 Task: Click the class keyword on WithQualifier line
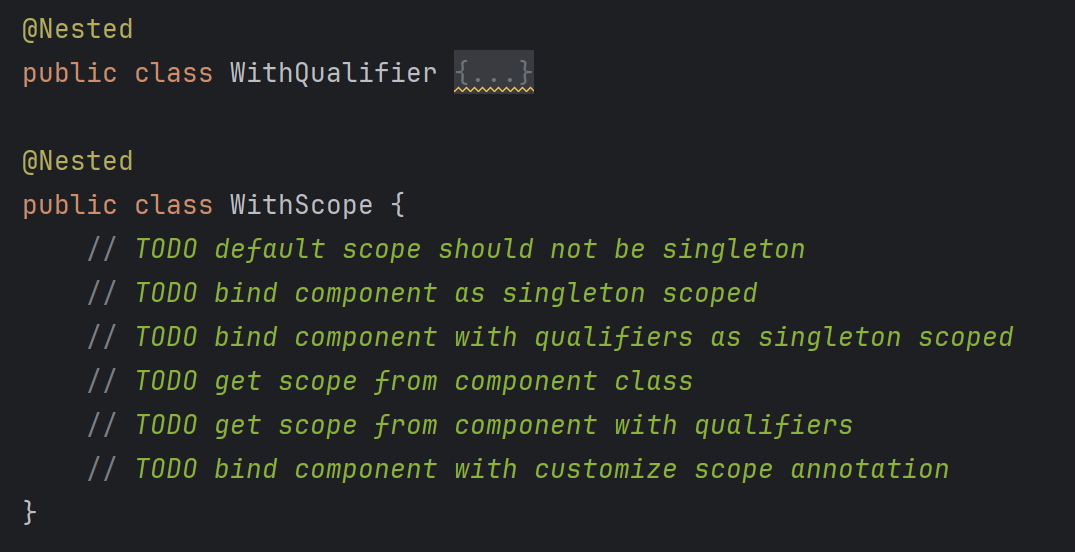[173, 73]
